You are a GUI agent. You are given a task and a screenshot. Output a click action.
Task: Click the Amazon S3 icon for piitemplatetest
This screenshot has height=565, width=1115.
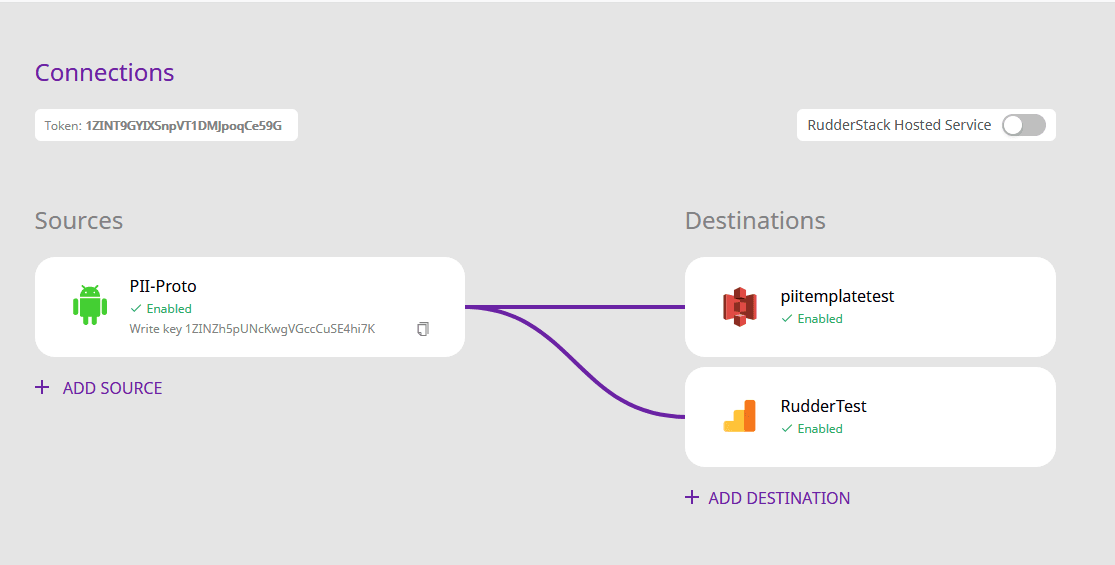tap(740, 306)
